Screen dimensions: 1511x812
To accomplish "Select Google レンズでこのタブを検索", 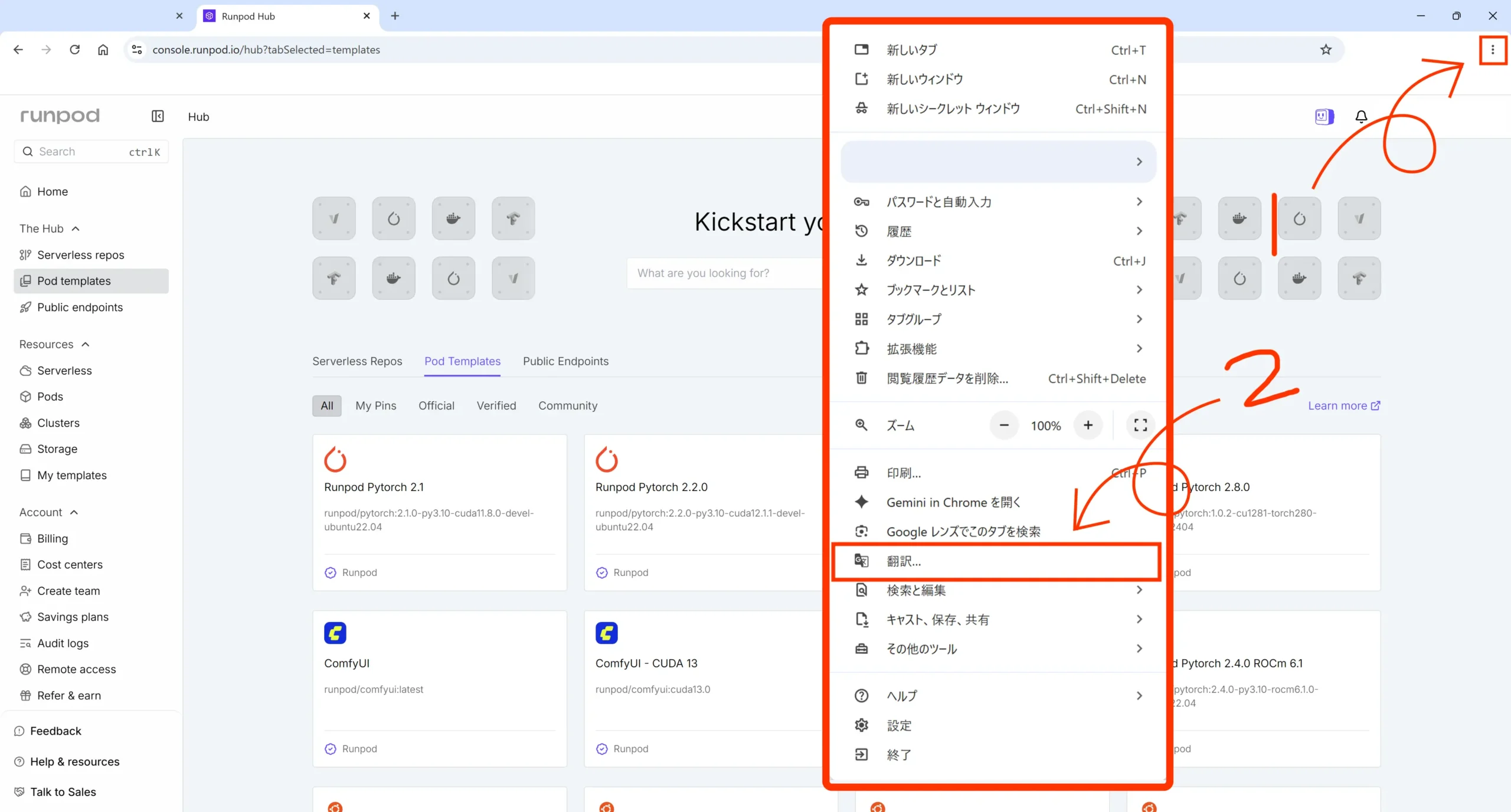I will pos(999,532).
